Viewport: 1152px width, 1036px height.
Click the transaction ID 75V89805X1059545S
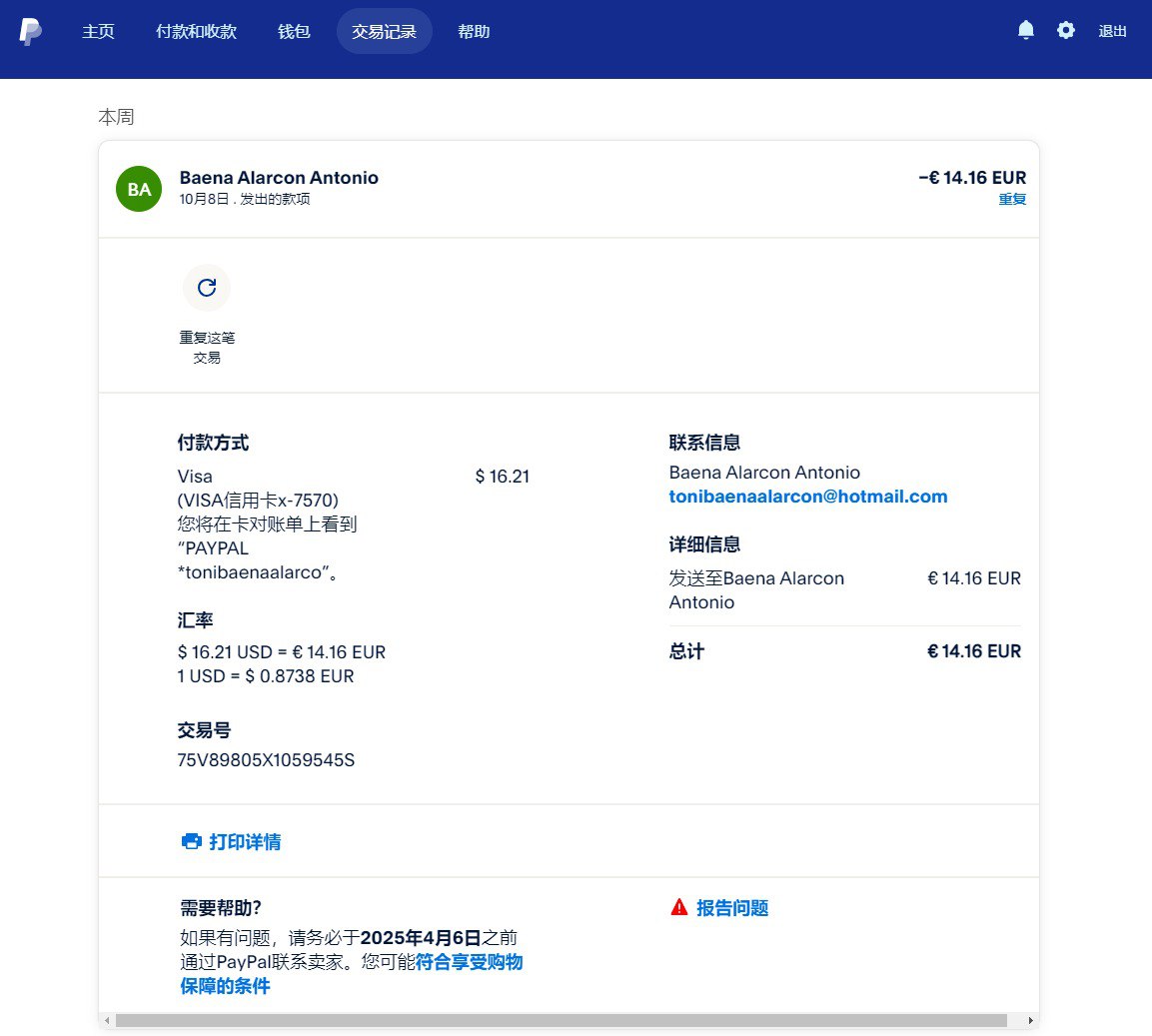266,760
